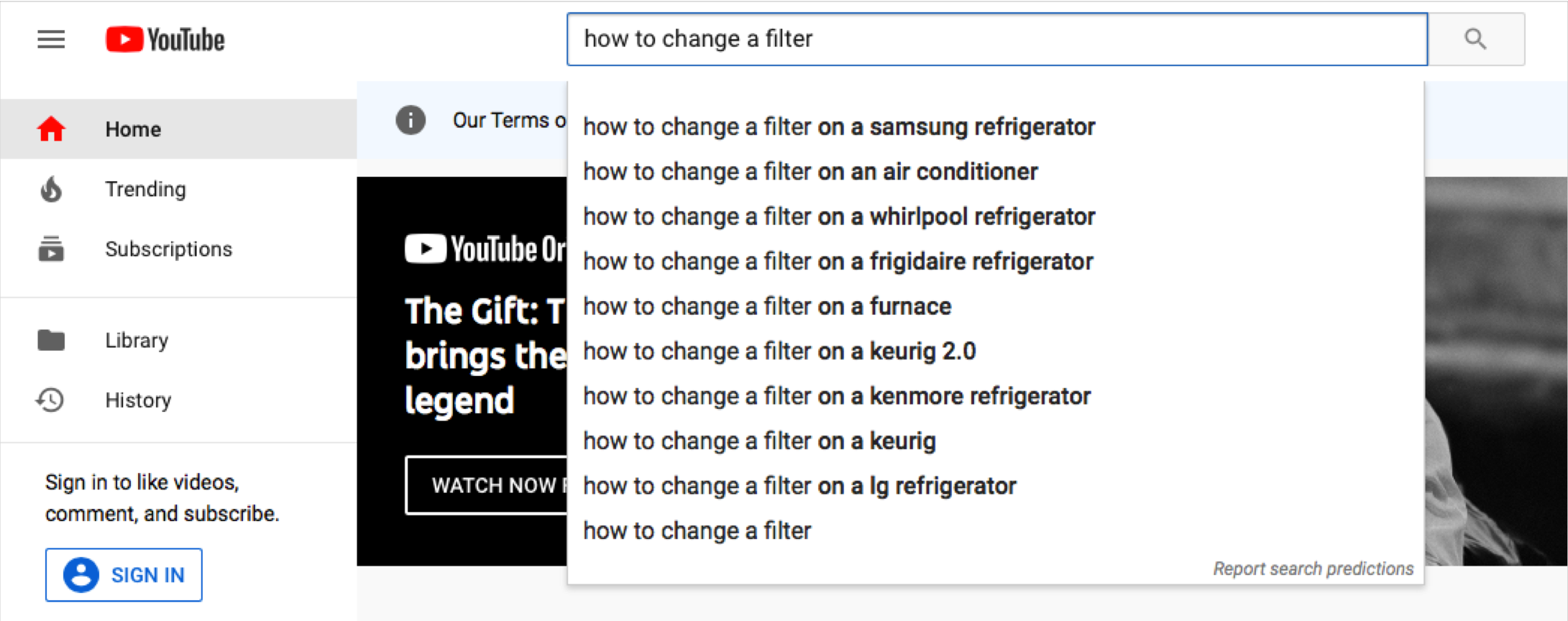Screen dimensions: 1568x621
Task: Select the Home menu item
Action: click(133, 129)
